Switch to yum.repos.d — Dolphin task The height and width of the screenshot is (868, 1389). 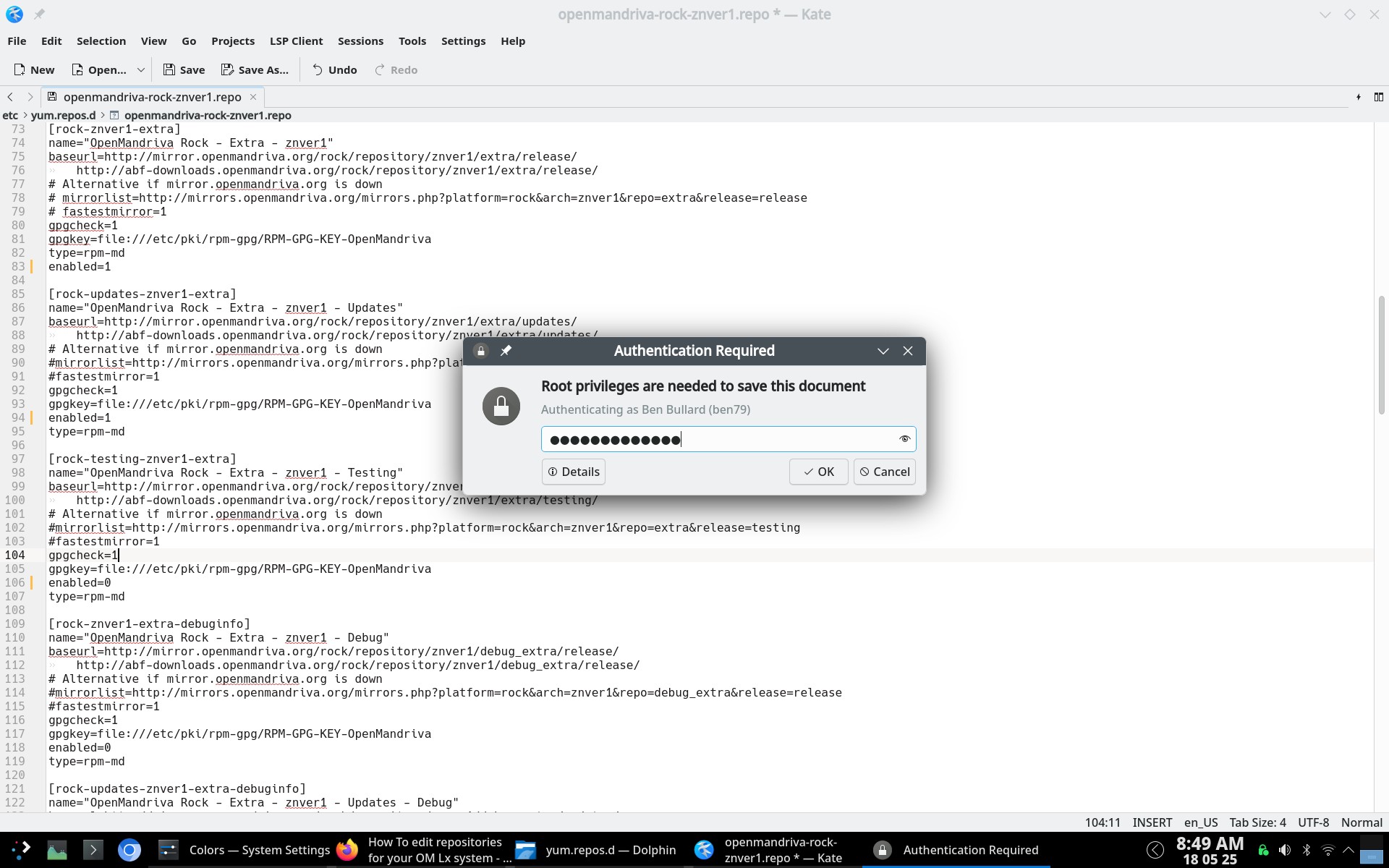pyautogui.click(x=595, y=850)
